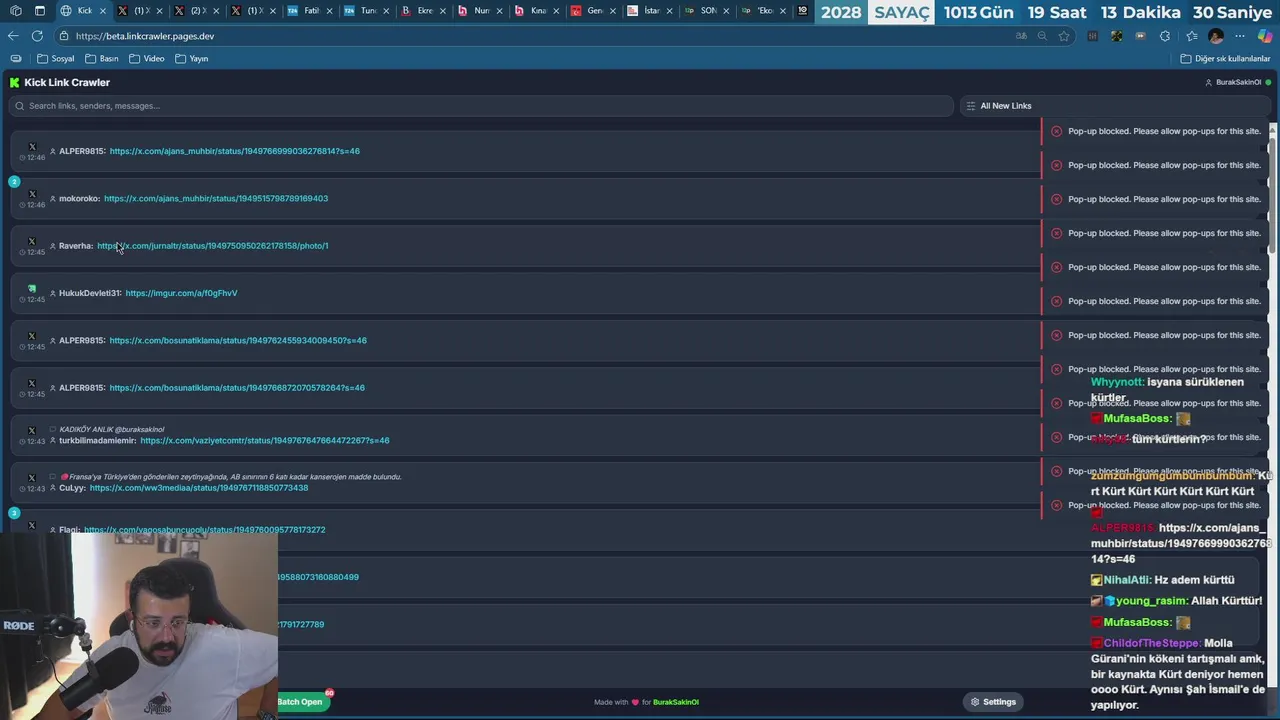Click the browser back arrow
Viewport: 1280px width, 720px height.
click(x=13, y=36)
